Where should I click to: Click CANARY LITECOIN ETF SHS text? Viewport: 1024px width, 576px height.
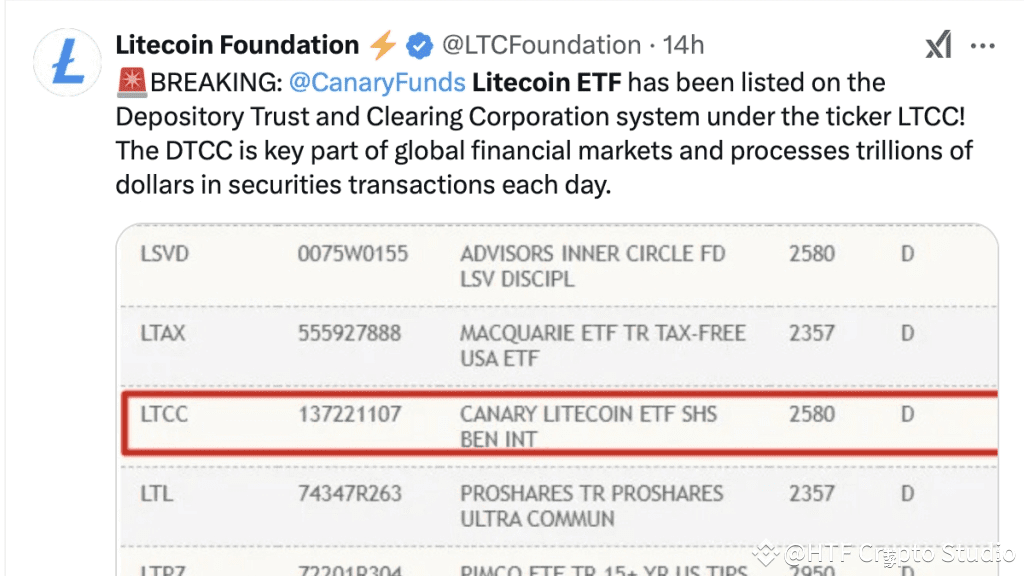588,414
